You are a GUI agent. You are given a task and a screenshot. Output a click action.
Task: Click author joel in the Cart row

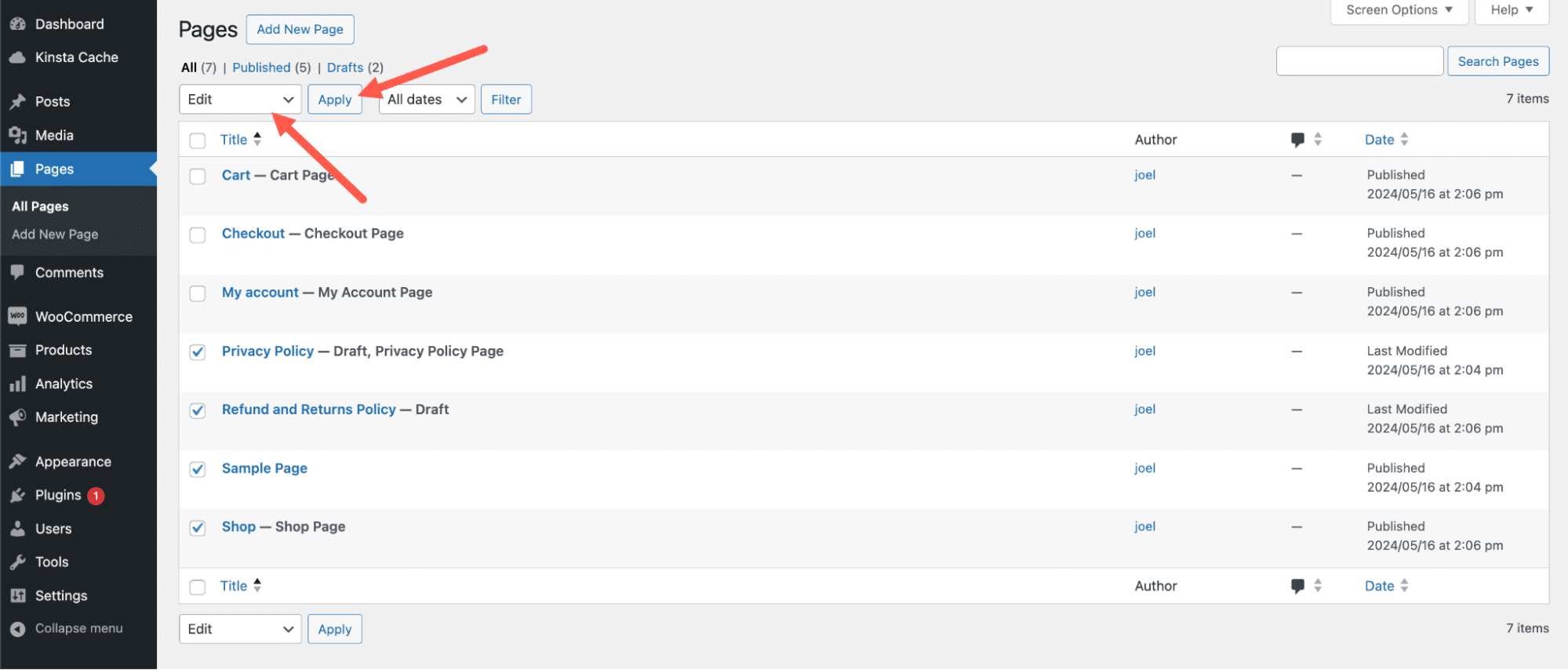1144,175
